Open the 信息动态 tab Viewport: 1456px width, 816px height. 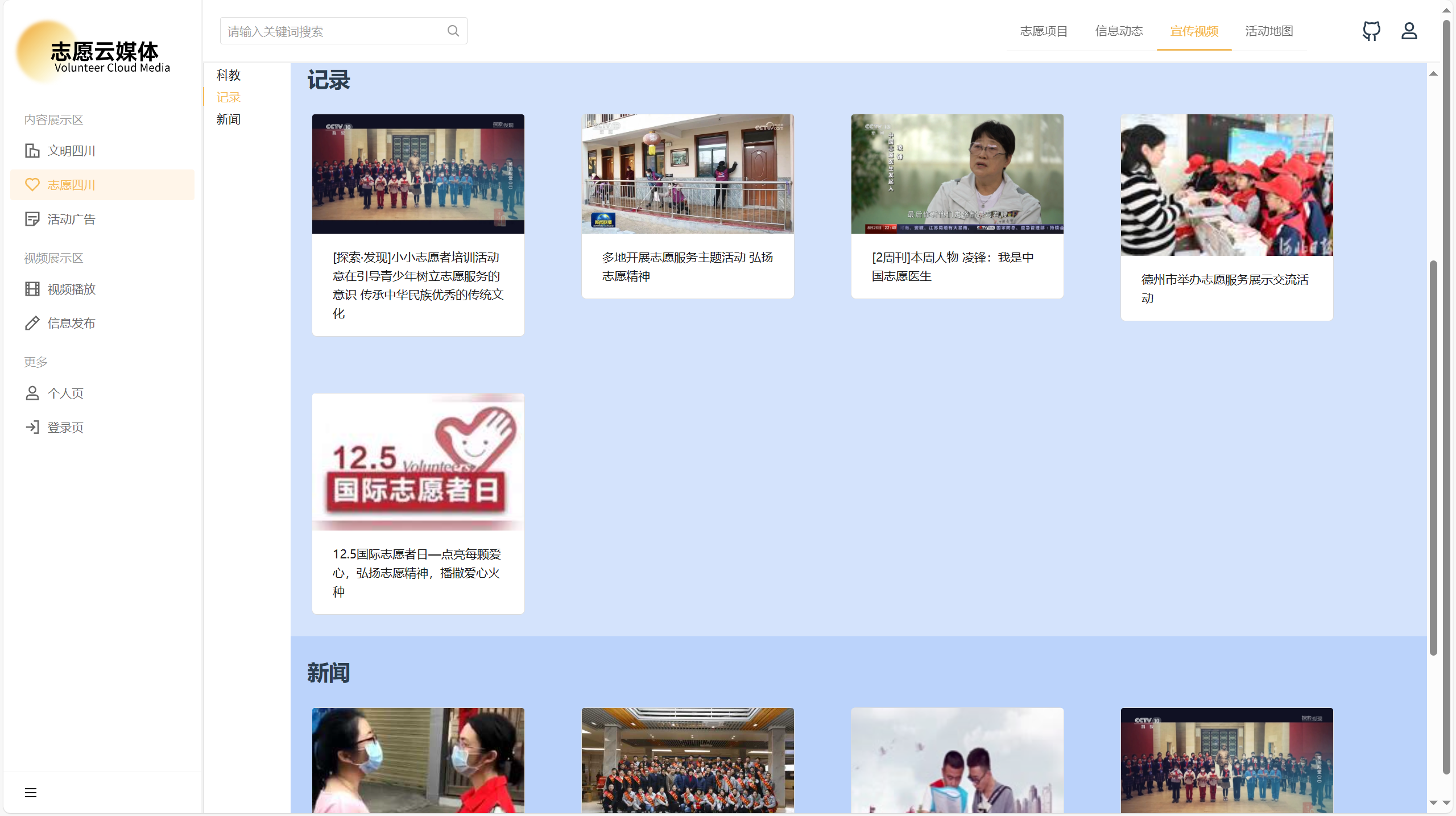1119,31
